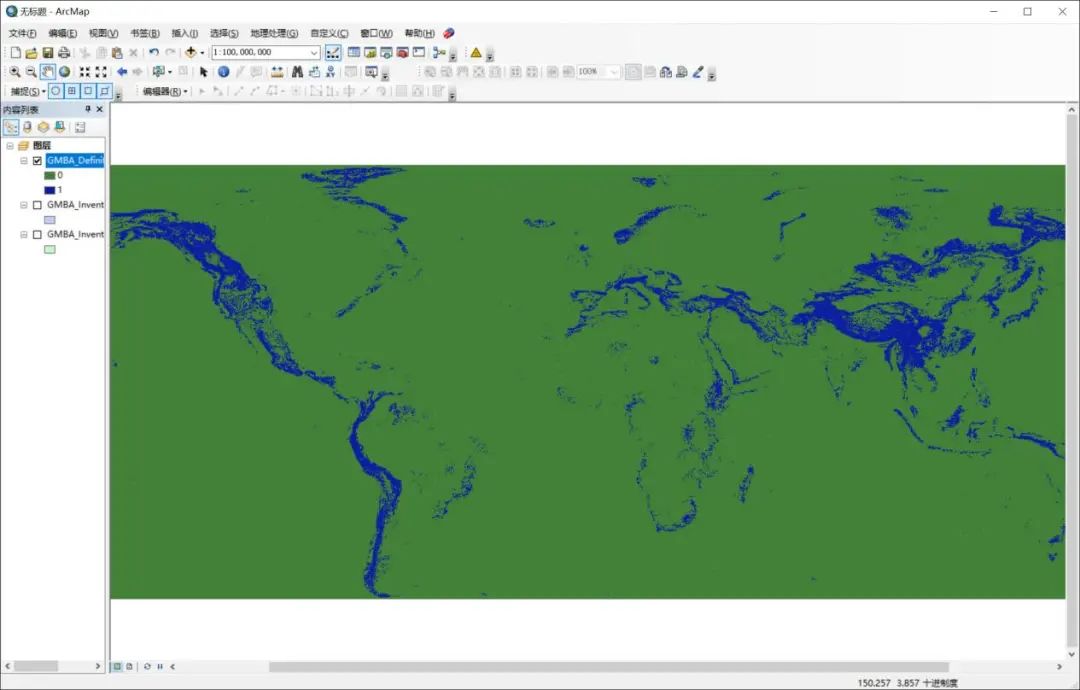Viewport: 1080px width, 690px height.
Task: Select the Zoom In tool
Action: click(x=14, y=72)
